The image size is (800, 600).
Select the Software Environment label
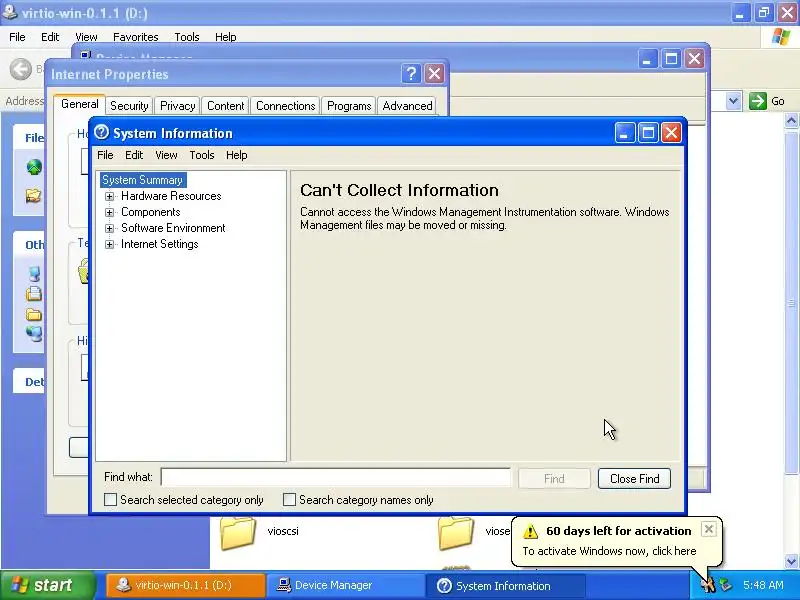pyautogui.click(x=173, y=228)
